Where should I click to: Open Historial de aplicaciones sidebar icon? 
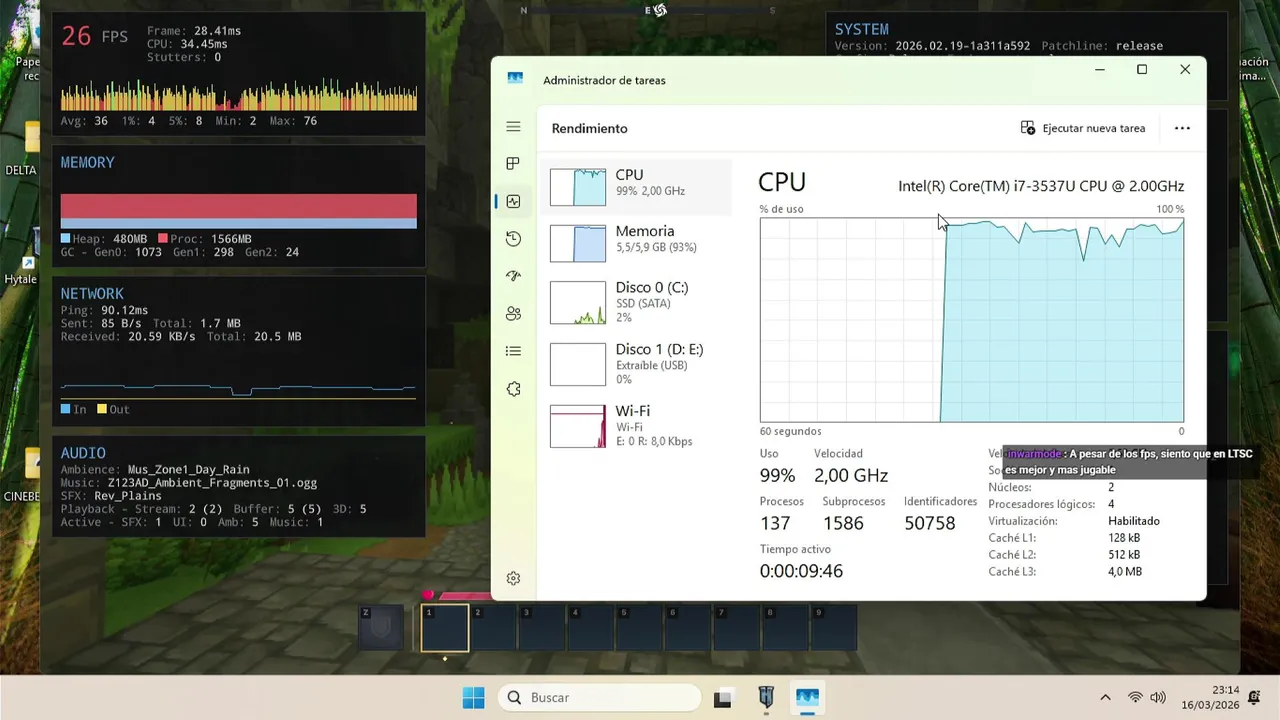click(x=513, y=239)
